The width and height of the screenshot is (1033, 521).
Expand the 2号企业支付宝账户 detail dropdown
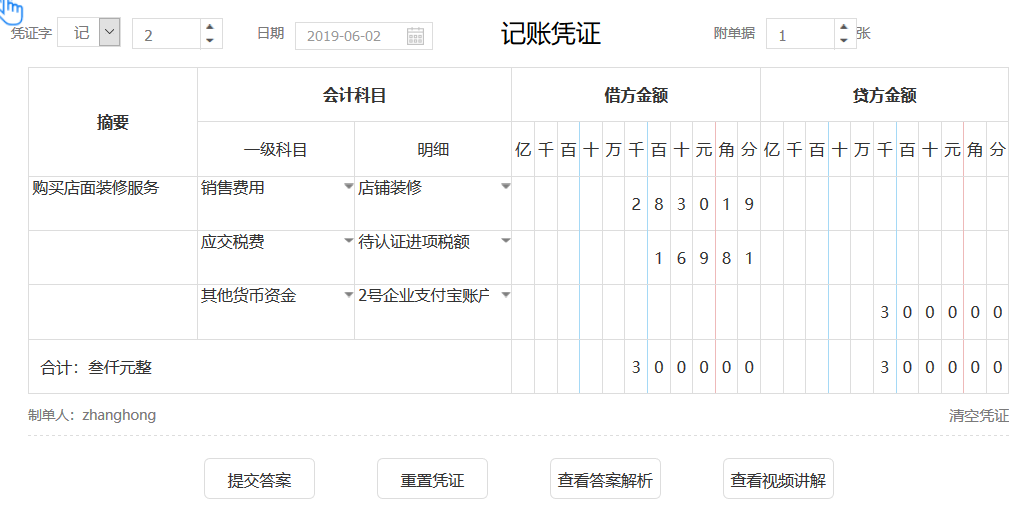505,295
